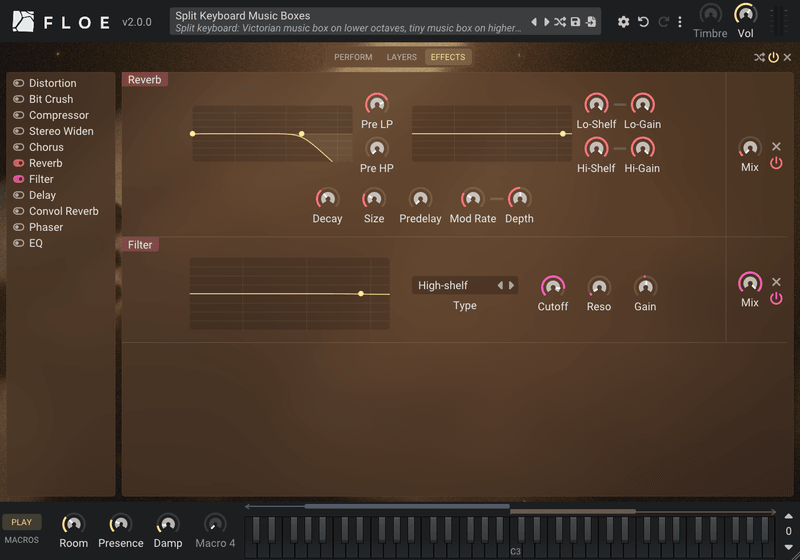800x560 pixels.
Task: Enable the EQ effect toggle
Action: [x=19, y=243]
